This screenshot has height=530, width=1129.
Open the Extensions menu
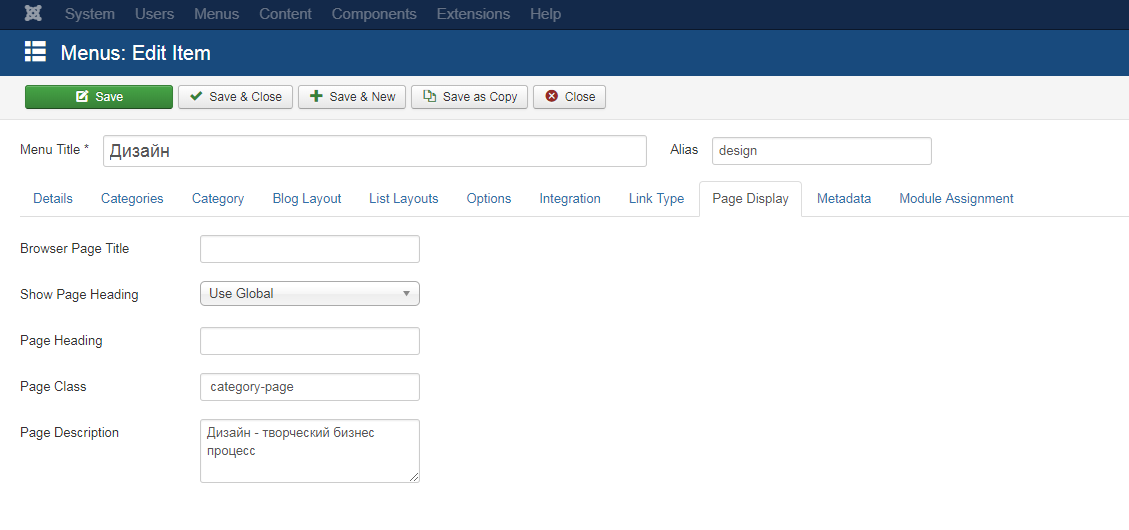tap(473, 14)
